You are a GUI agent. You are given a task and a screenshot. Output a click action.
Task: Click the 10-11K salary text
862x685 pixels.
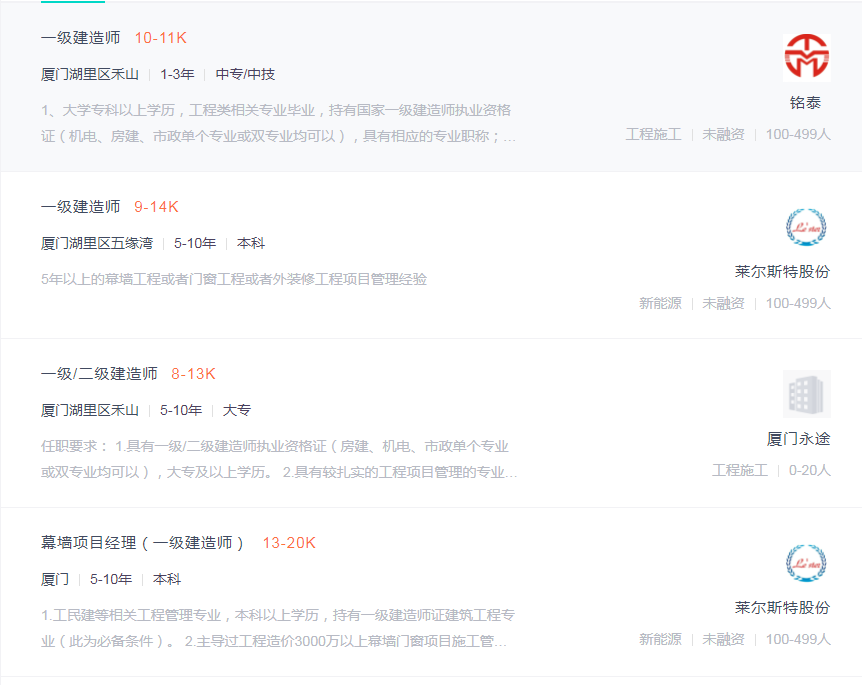coord(160,38)
